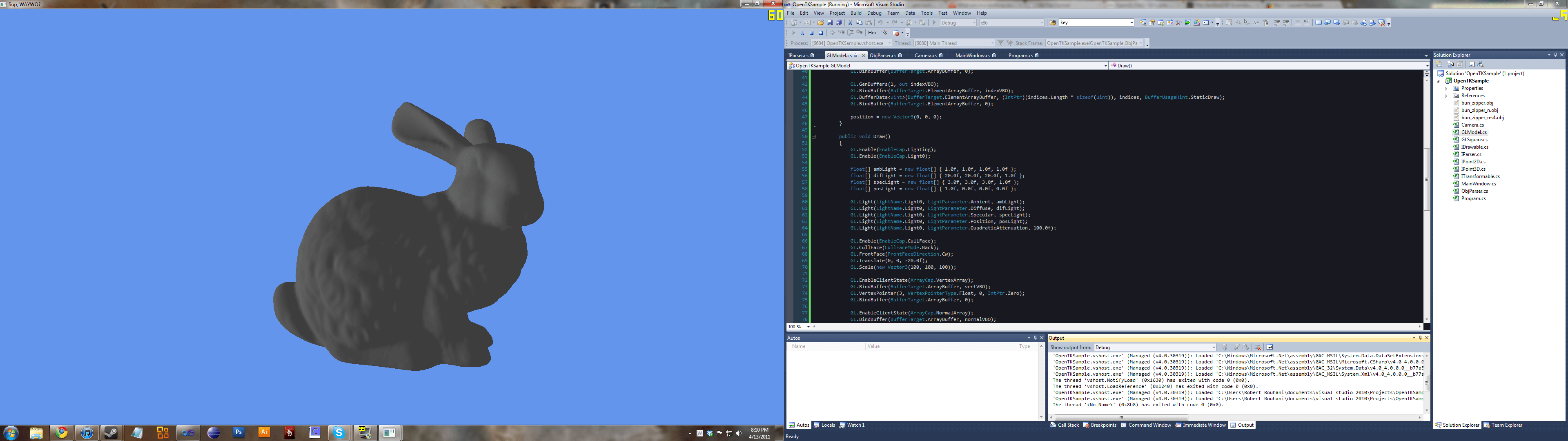Click the Step Into icon
The width and height of the screenshot is (1568, 441).
click(842, 33)
